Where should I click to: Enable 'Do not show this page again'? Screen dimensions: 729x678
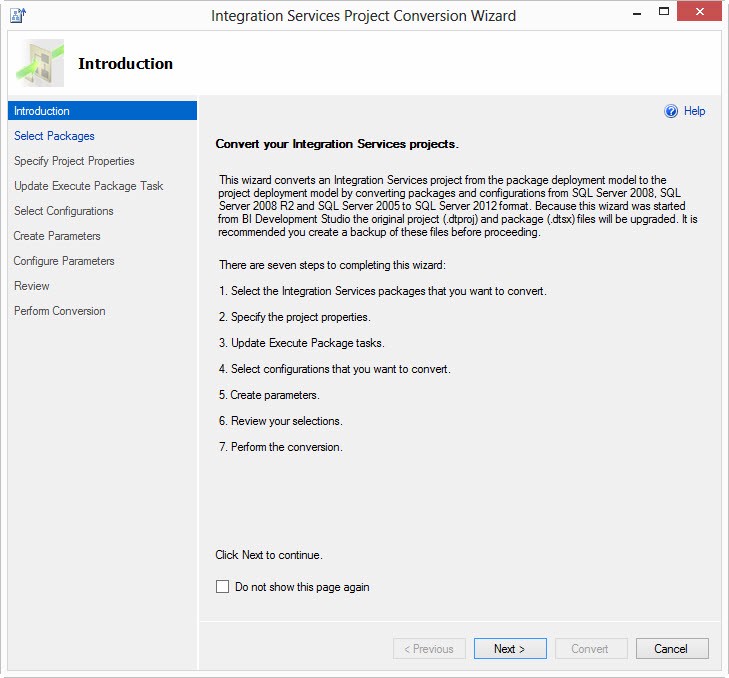[x=223, y=587]
